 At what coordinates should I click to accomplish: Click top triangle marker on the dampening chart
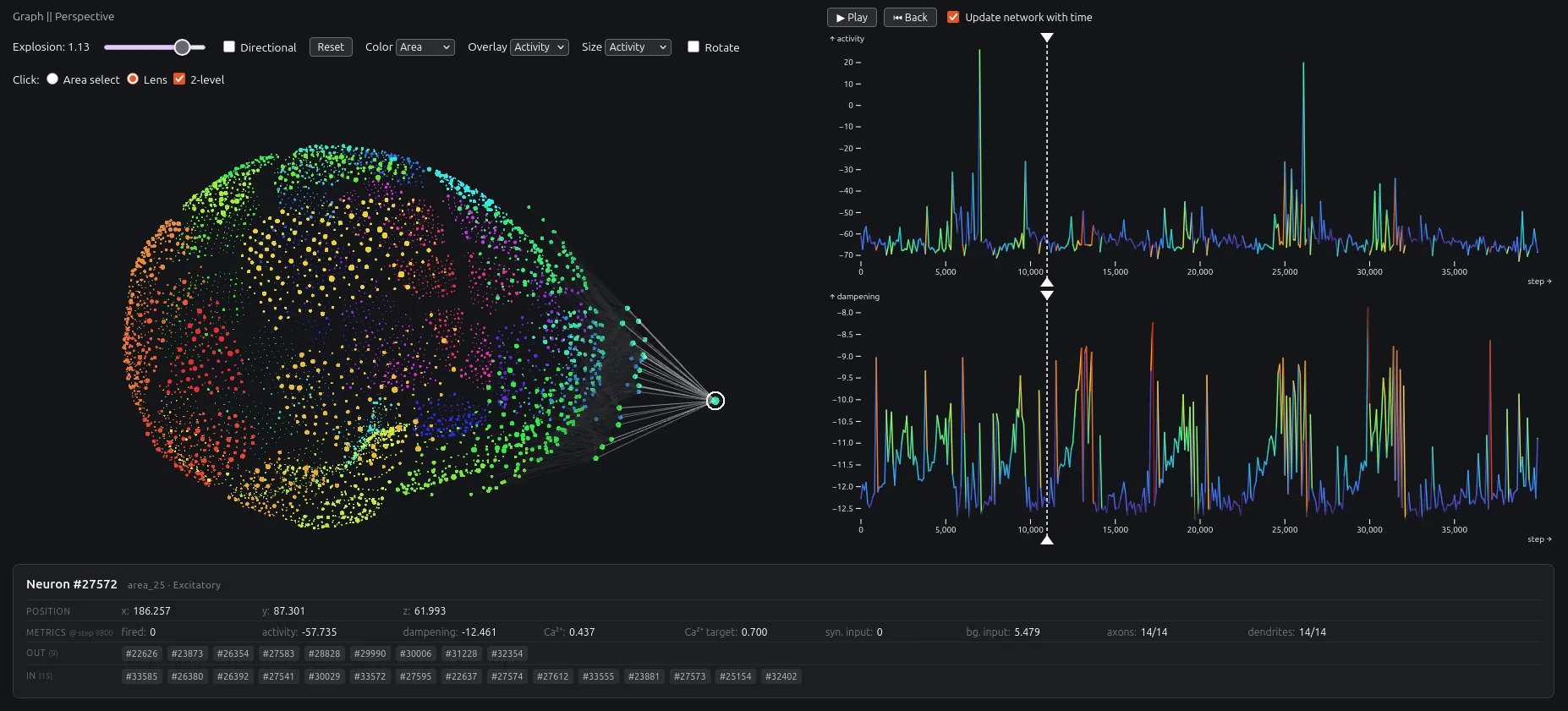point(1047,296)
